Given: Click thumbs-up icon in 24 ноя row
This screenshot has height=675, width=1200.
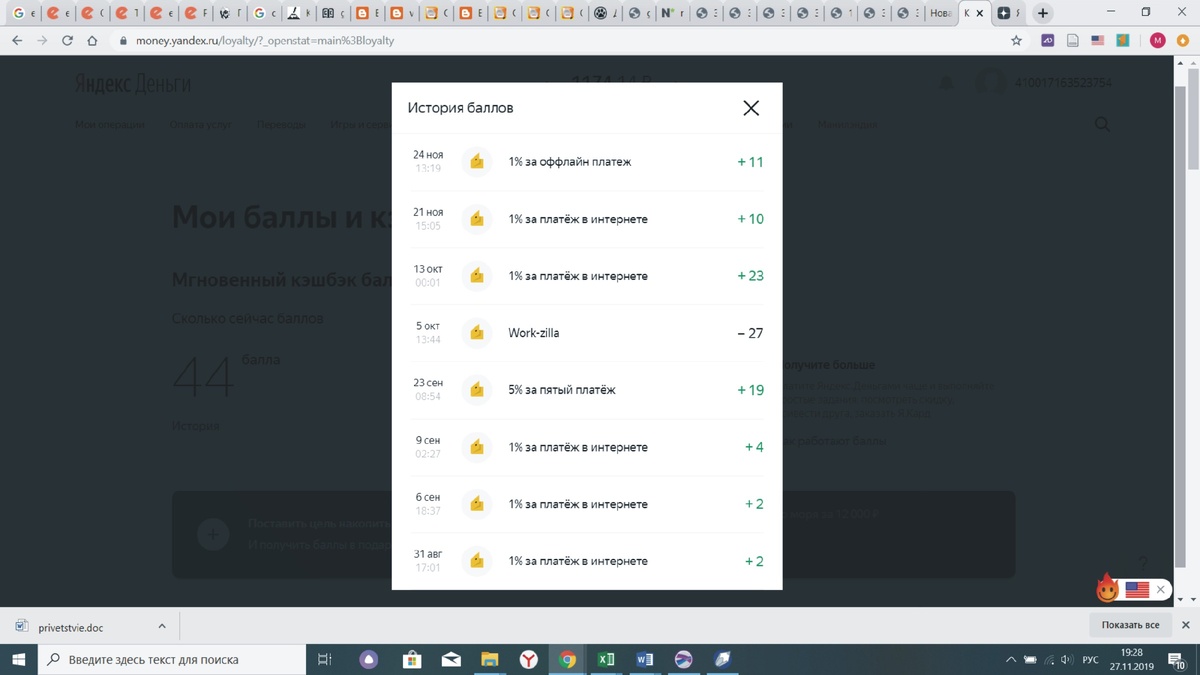Looking at the screenshot, I should (477, 162).
